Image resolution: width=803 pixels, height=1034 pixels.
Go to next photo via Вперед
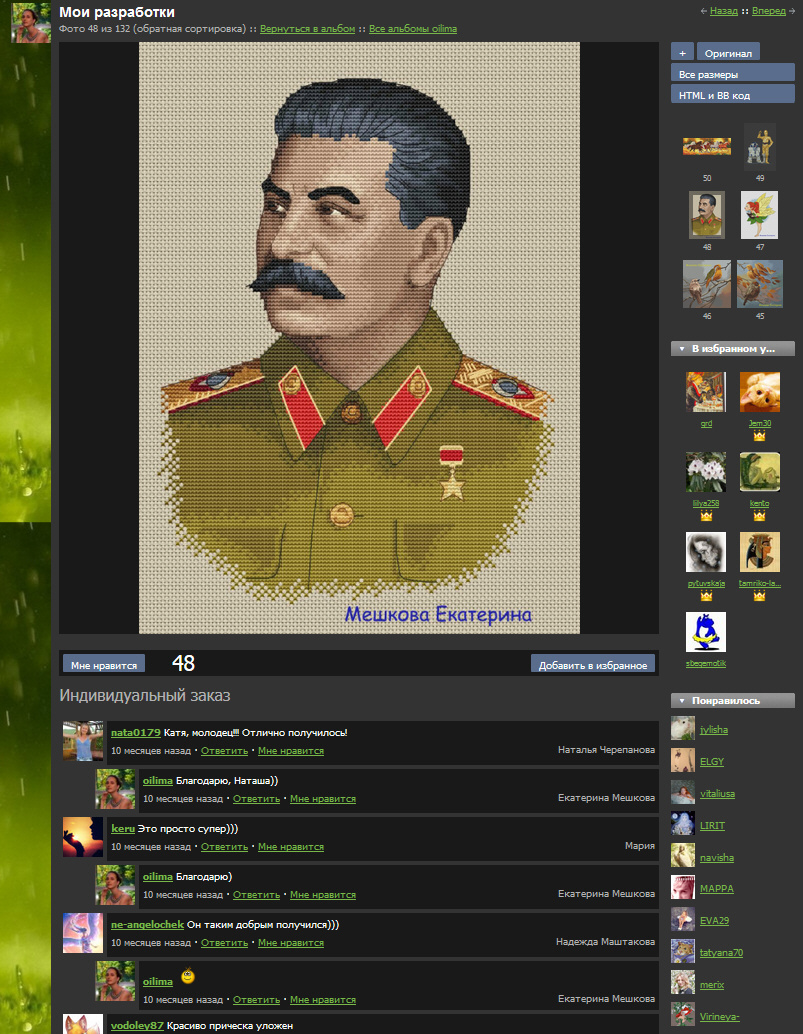coord(769,11)
